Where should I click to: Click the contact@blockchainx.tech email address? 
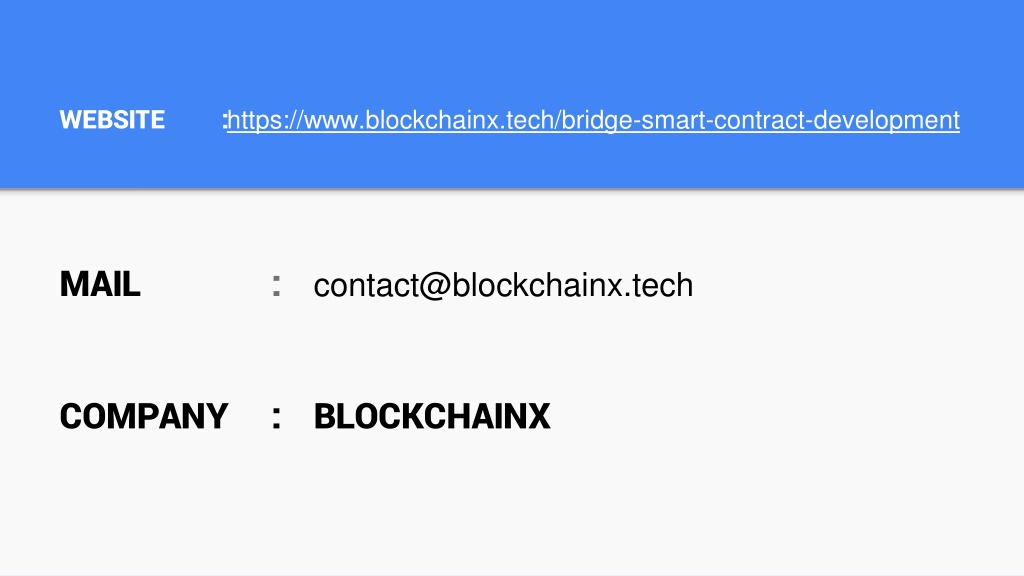[x=503, y=285]
